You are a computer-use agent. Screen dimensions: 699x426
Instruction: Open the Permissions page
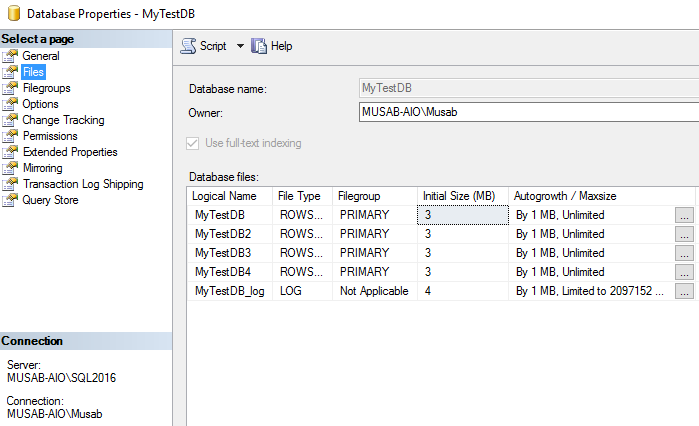pos(49,136)
